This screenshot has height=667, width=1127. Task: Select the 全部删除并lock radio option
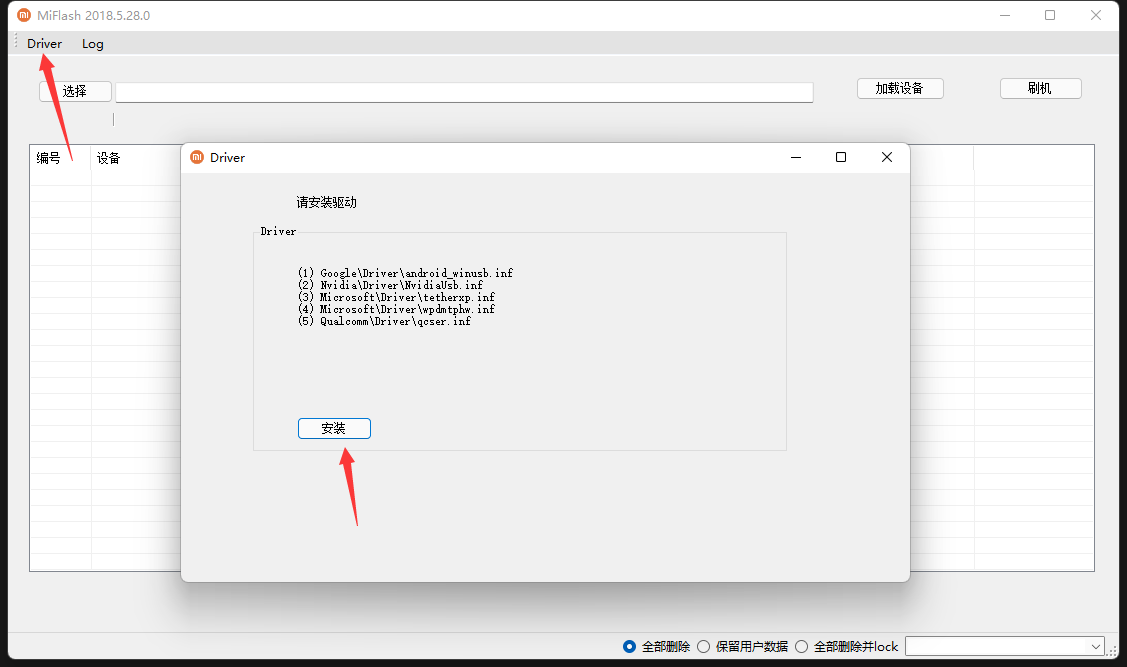click(x=801, y=646)
